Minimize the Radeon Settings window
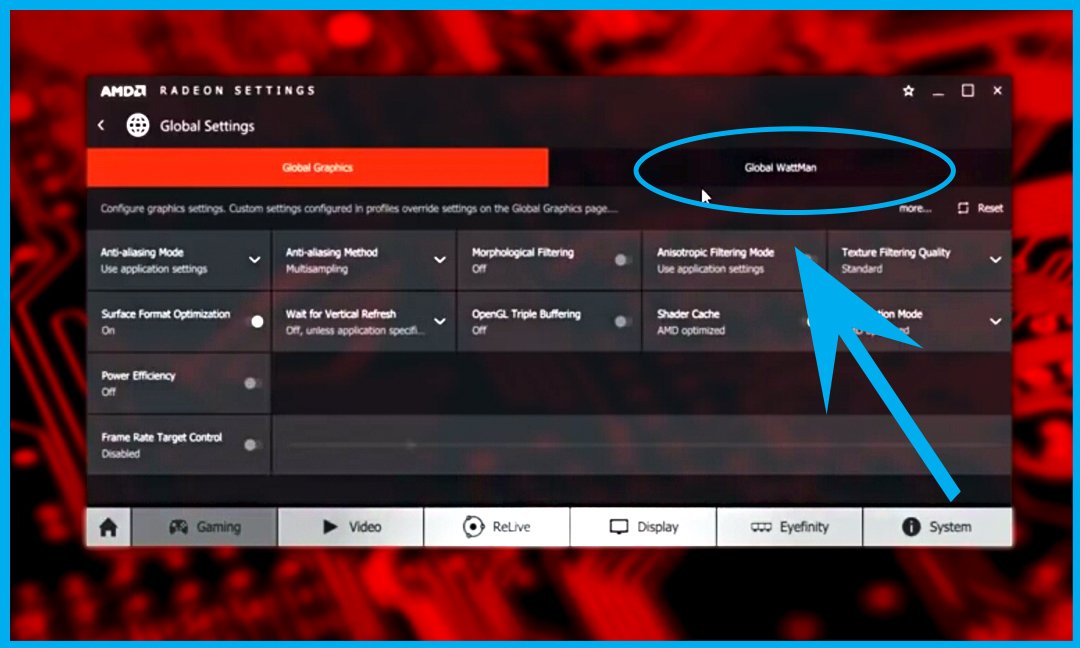Viewport: 1080px width, 648px height. 938,92
